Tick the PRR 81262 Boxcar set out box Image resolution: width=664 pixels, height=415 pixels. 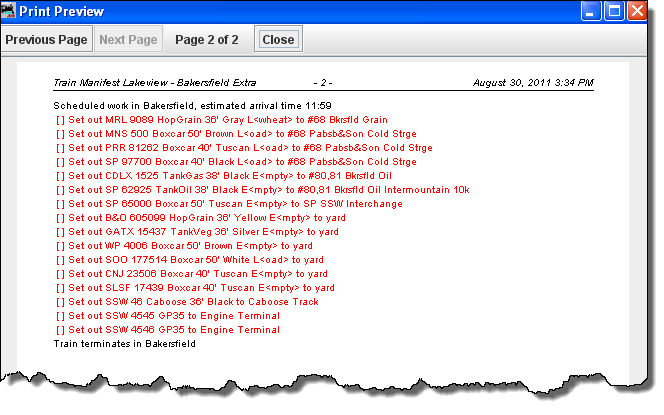pos(61,147)
